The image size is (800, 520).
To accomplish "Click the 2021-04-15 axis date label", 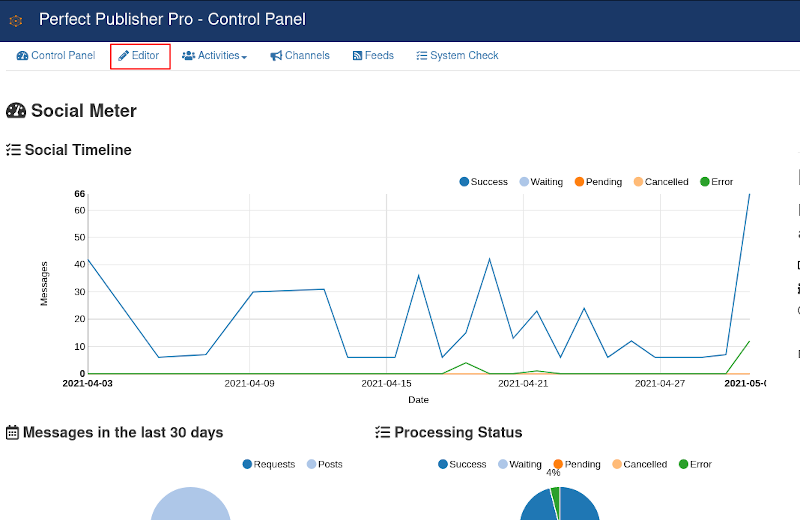I will pyautogui.click(x=386, y=383).
